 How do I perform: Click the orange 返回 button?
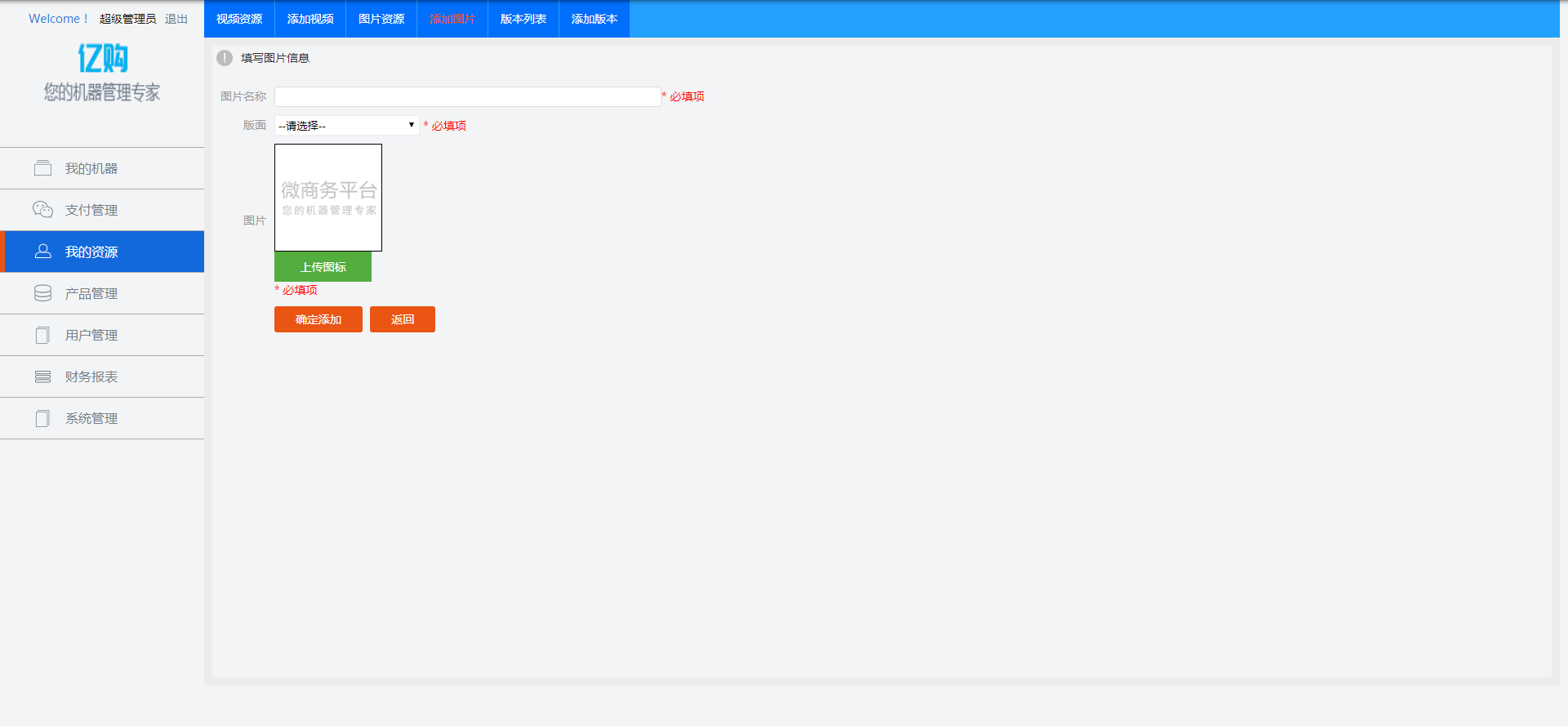(x=403, y=319)
